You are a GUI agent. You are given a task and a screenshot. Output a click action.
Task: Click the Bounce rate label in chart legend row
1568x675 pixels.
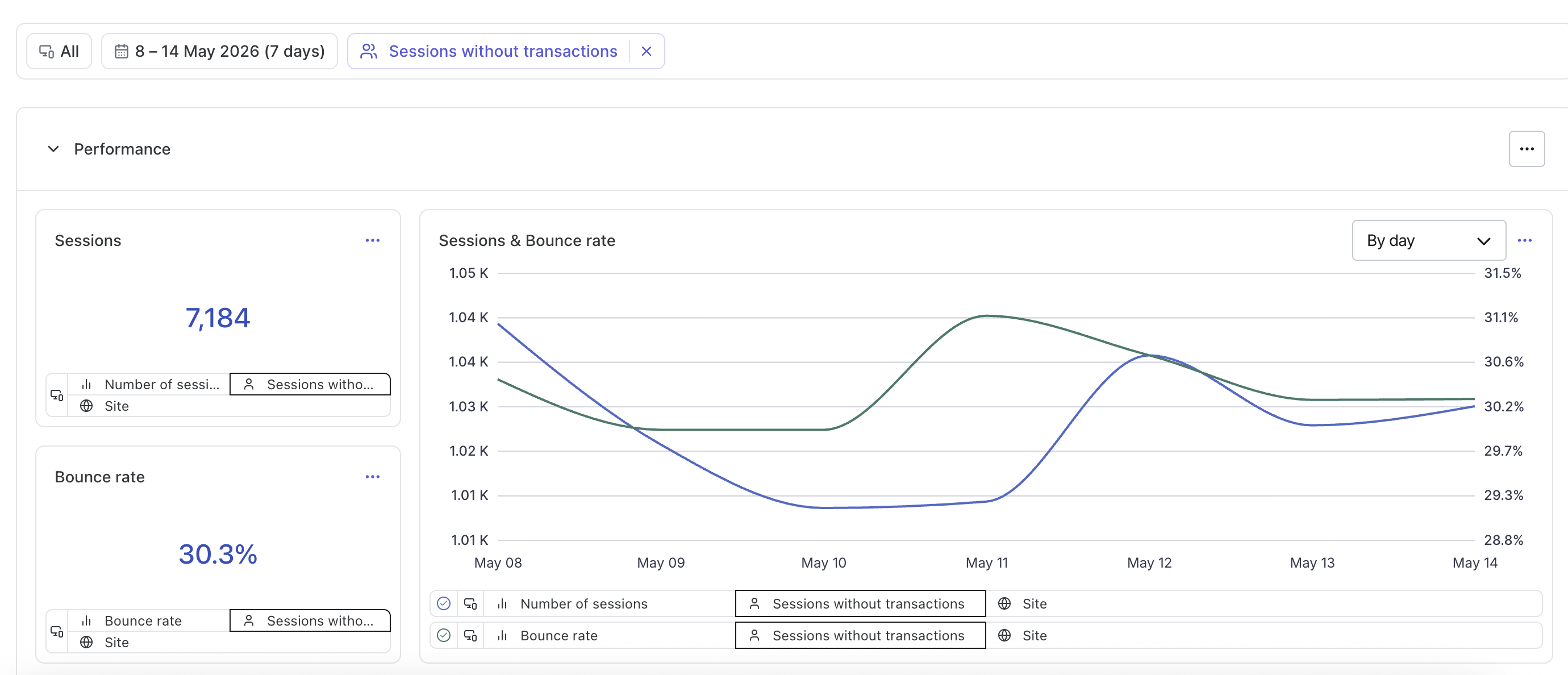558,635
